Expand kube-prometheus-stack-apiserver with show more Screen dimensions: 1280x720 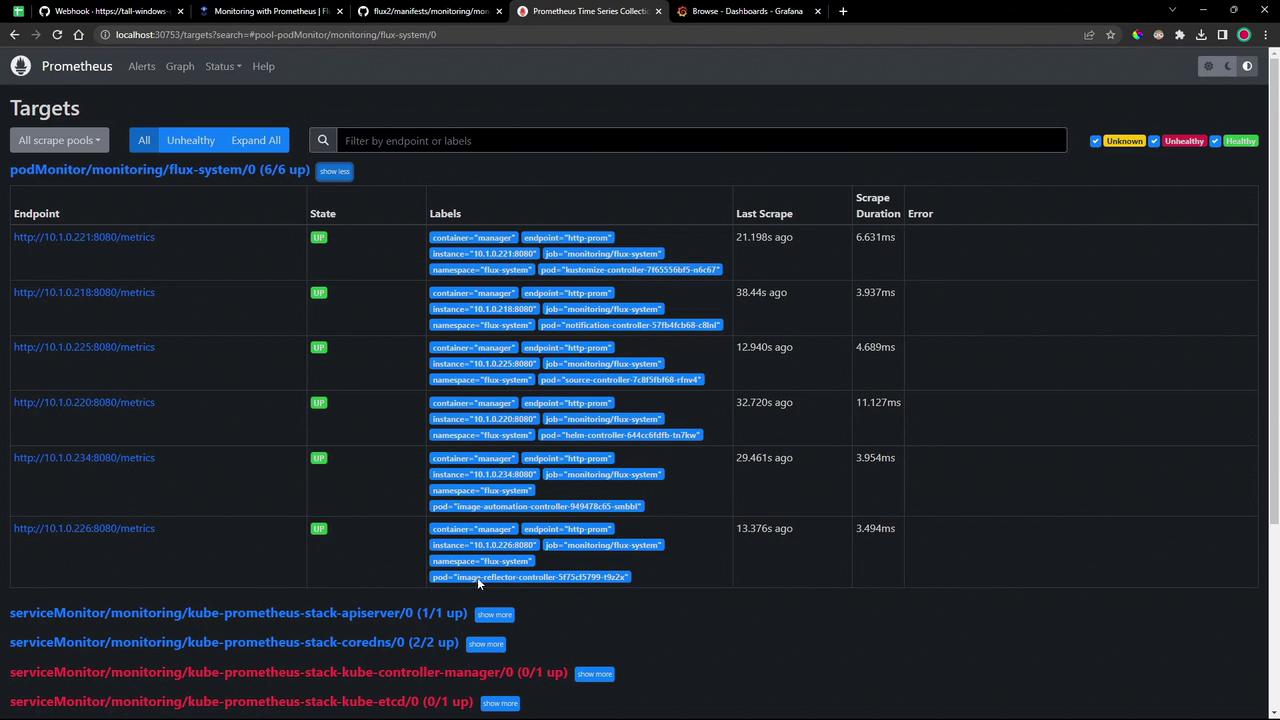point(494,614)
